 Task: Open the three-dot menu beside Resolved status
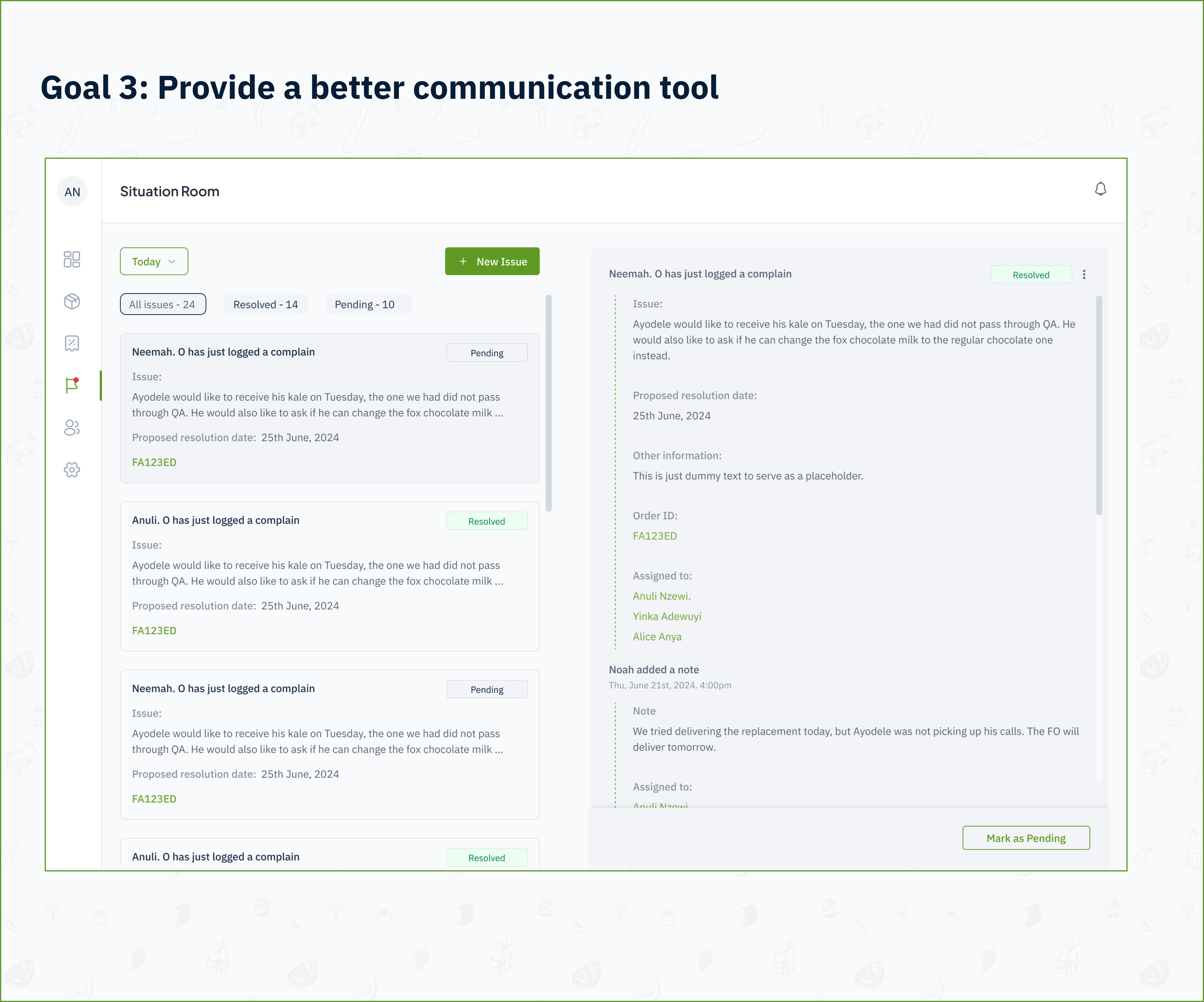point(1083,275)
